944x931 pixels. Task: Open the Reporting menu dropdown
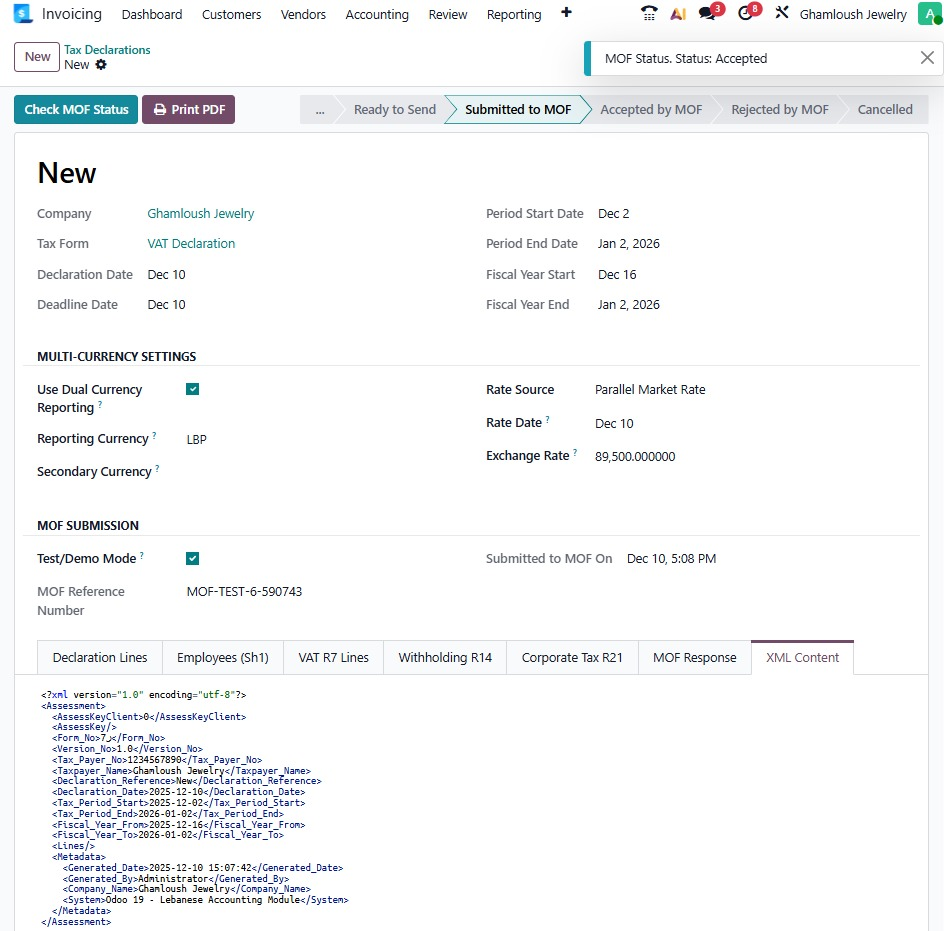click(513, 15)
